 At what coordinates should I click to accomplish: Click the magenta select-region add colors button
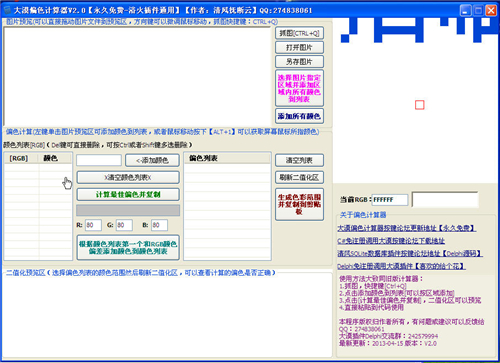pyautogui.click(x=299, y=88)
